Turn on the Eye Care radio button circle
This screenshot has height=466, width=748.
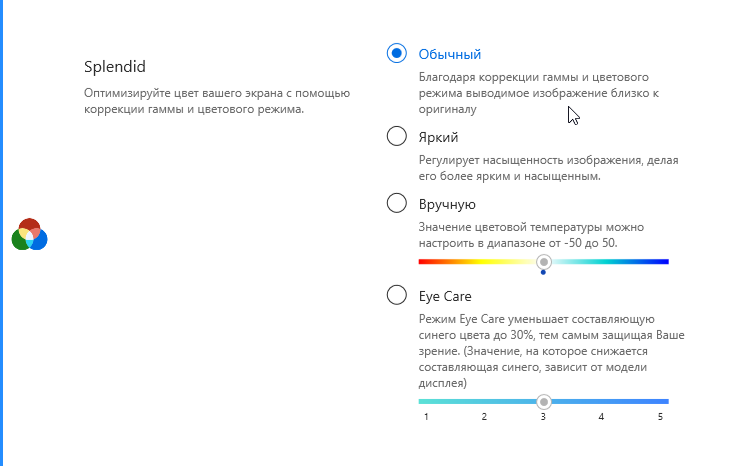(397, 296)
